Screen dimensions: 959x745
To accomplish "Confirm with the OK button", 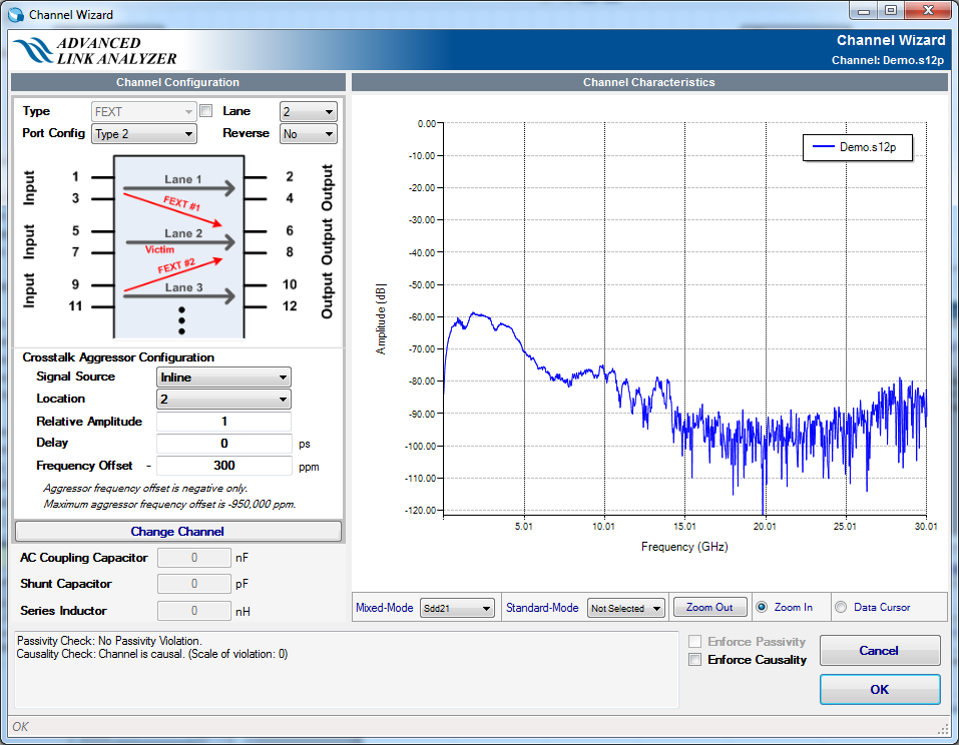I will click(879, 689).
